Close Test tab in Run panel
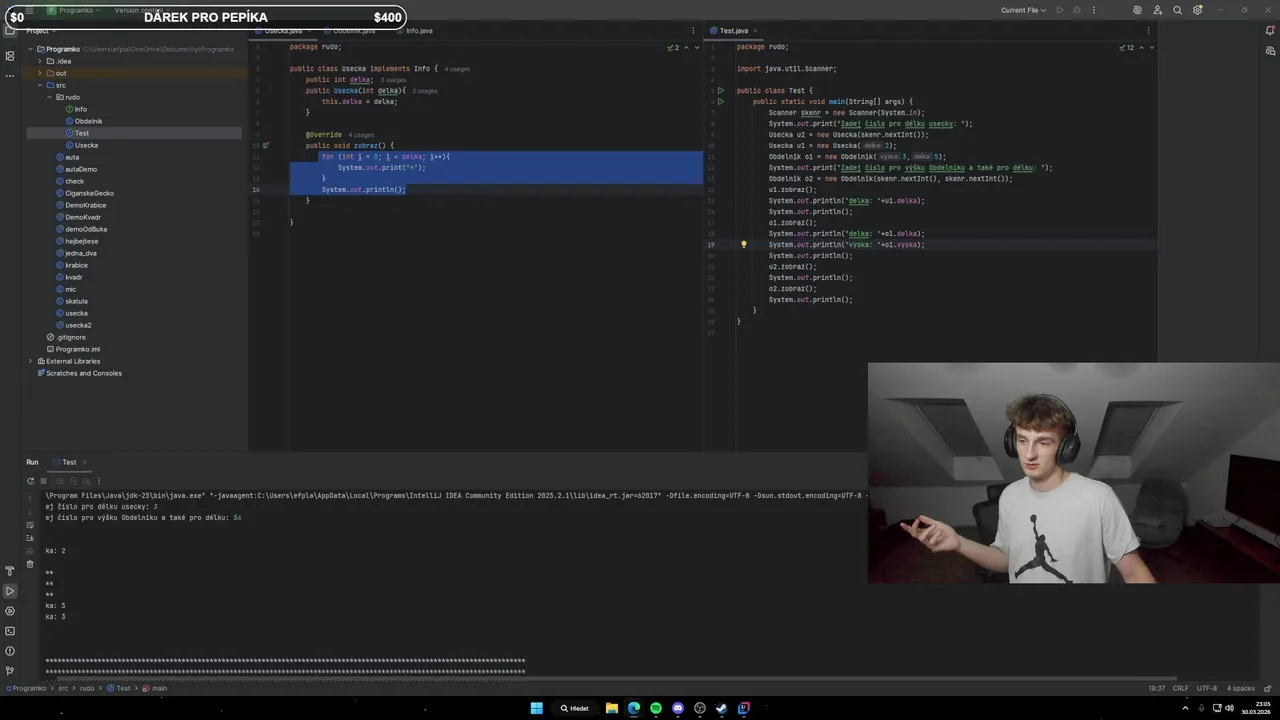Image resolution: width=1280 pixels, height=720 pixels. (x=84, y=462)
